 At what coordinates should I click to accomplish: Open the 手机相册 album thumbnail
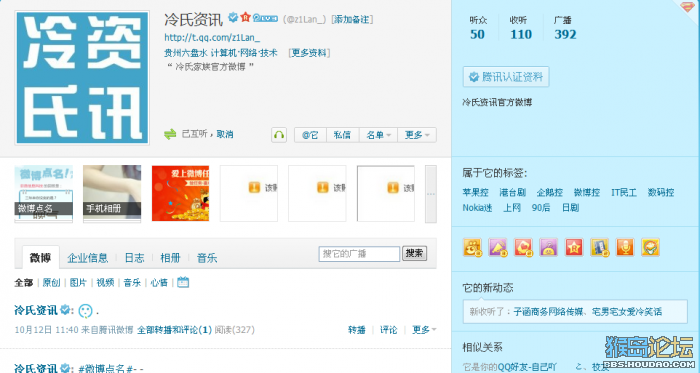pyautogui.click(x=112, y=194)
